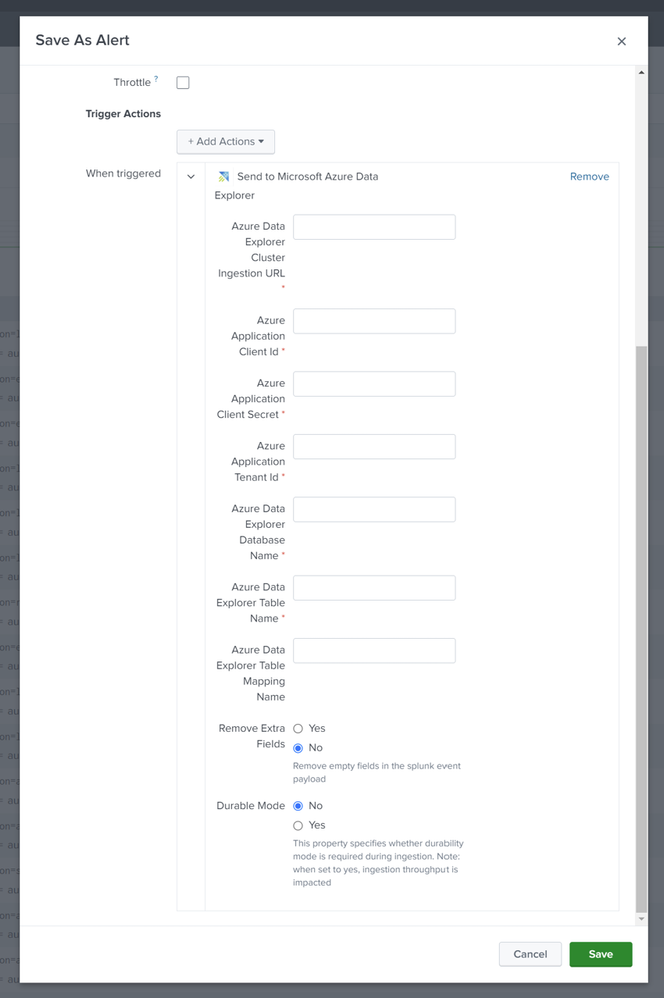Focus the Azure Application Client Id field
The width and height of the screenshot is (664, 998).
point(374,321)
